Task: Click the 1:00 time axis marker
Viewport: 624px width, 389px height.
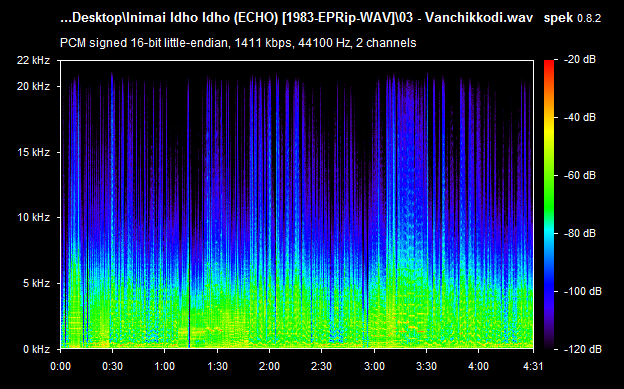Action: click(165, 366)
